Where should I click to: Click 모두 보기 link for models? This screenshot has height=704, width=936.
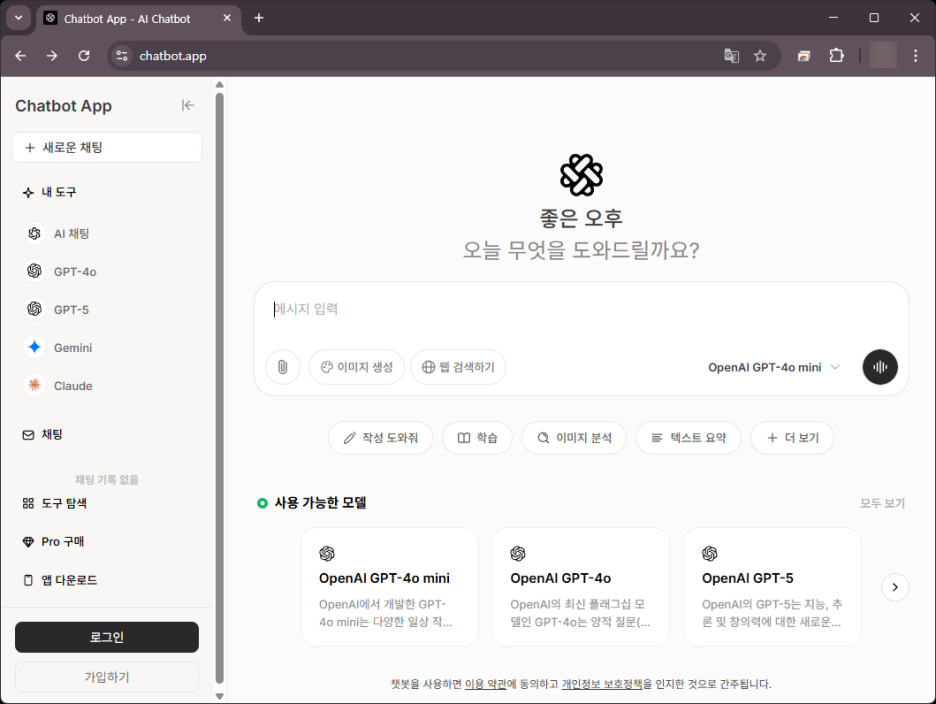pyautogui.click(x=882, y=503)
